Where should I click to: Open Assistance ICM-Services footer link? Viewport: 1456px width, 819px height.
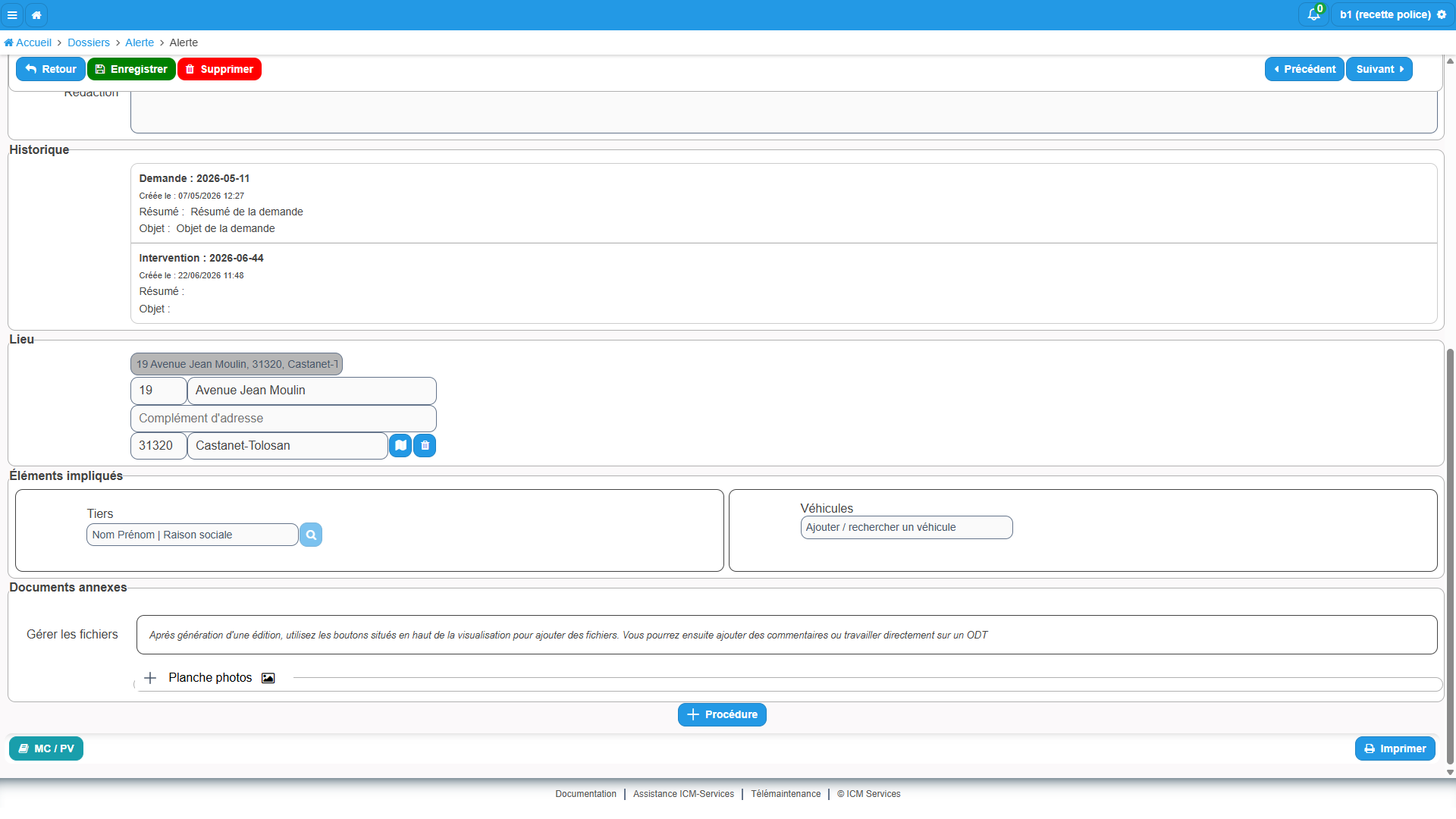[683, 794]
